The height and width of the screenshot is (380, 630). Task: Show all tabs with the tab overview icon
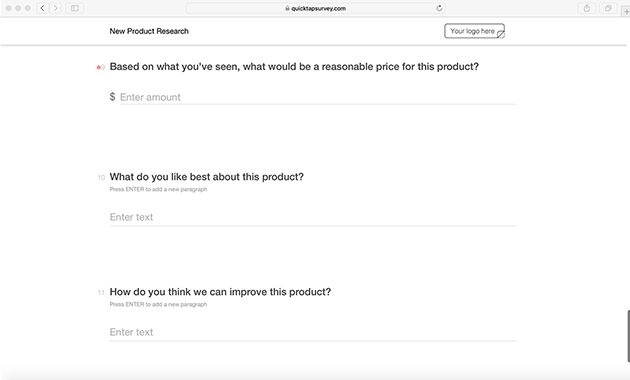click(x=608, y=8)
